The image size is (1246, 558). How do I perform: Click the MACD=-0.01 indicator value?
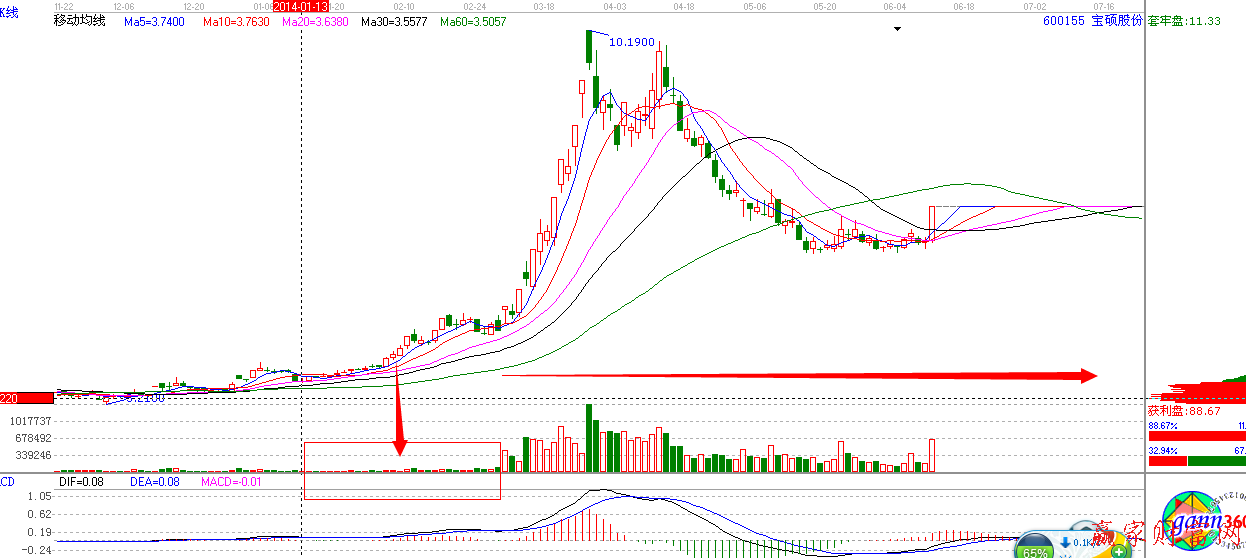pyautogui.click(x=231, y=482)
